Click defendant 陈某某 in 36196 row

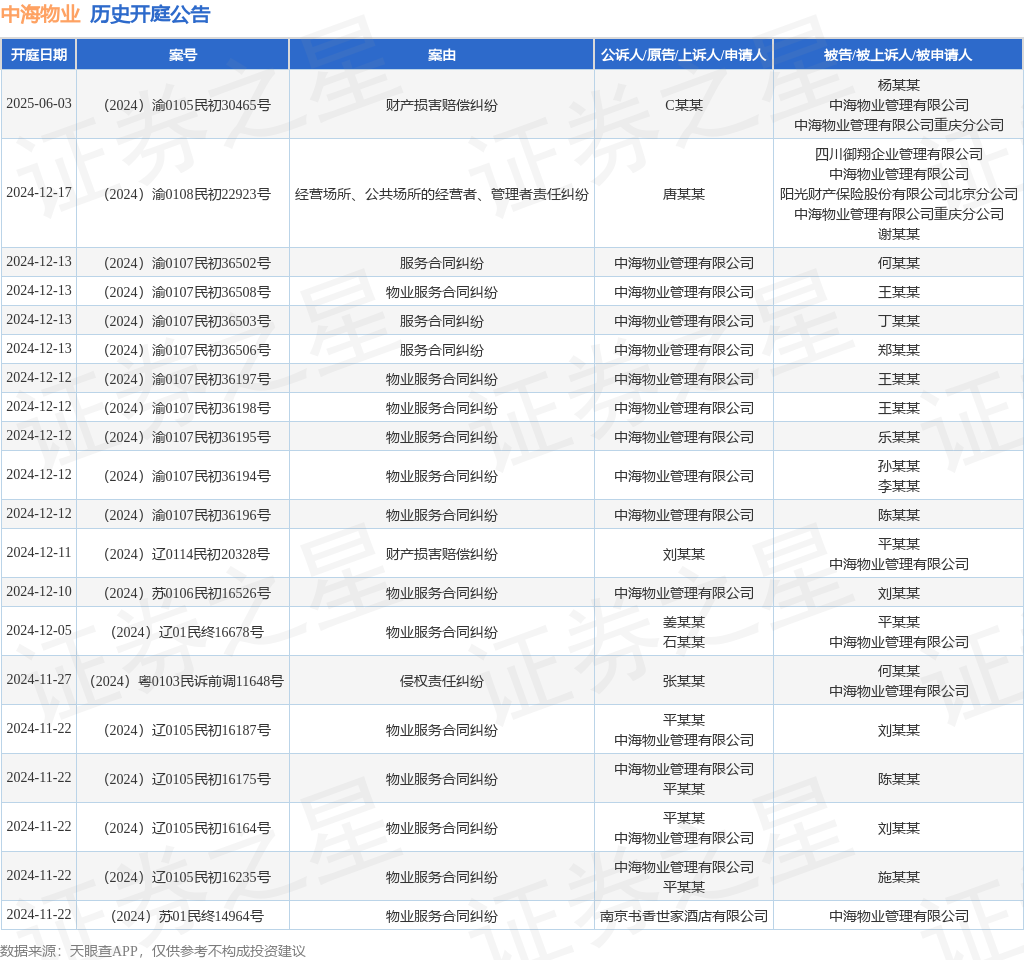click(x=898, y=515)
